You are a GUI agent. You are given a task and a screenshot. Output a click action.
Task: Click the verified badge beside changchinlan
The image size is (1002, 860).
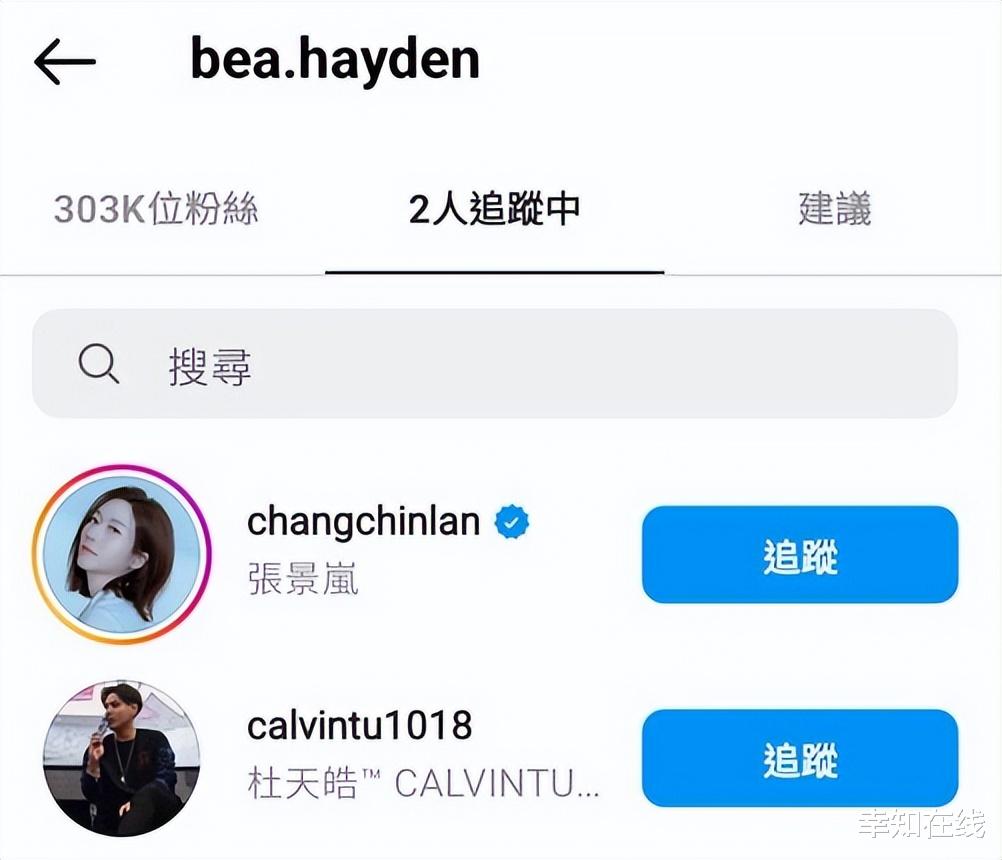pyautogui.click(x=512, y=521)
